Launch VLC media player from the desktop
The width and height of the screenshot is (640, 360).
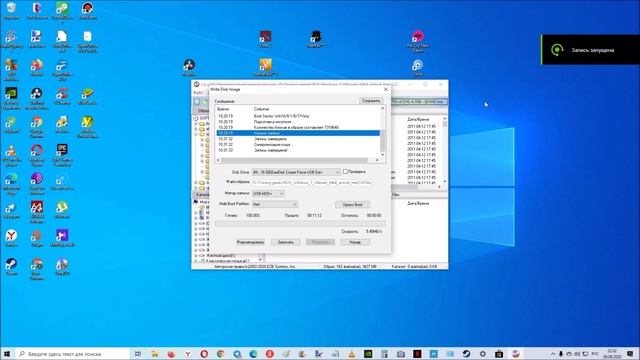click(x=11, y=155)
